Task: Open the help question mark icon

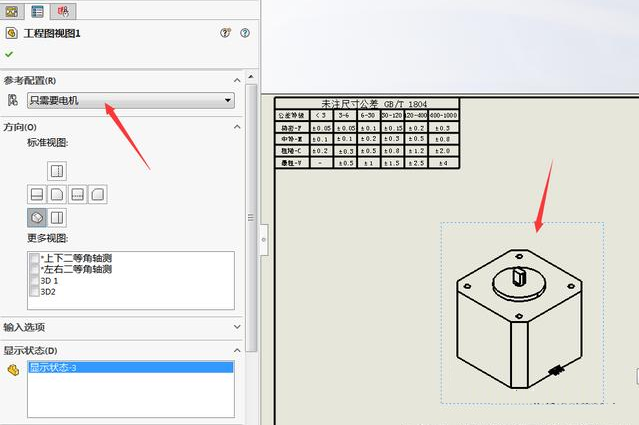Action: [245, 33]
